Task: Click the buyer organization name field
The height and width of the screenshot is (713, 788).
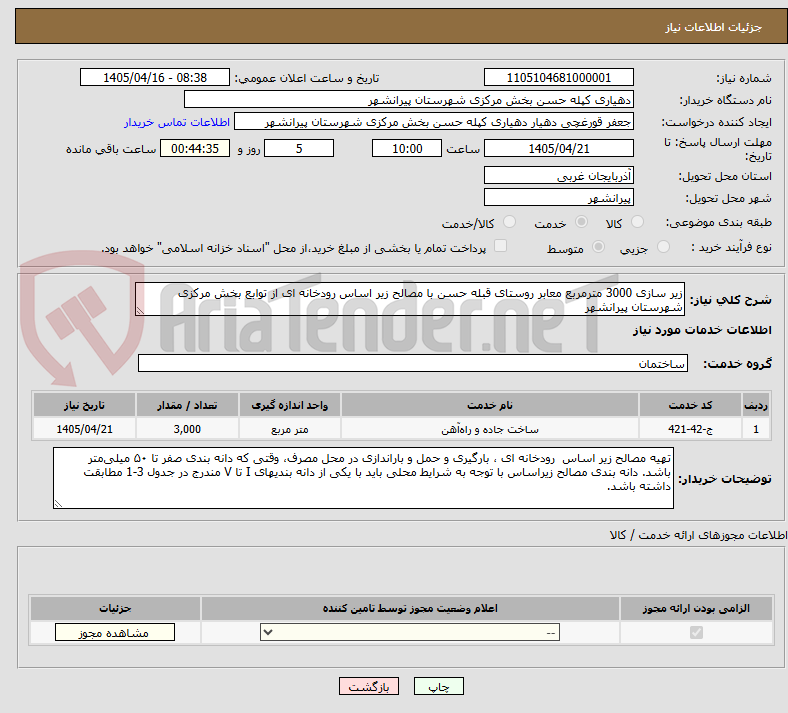Action: (409, 99)
